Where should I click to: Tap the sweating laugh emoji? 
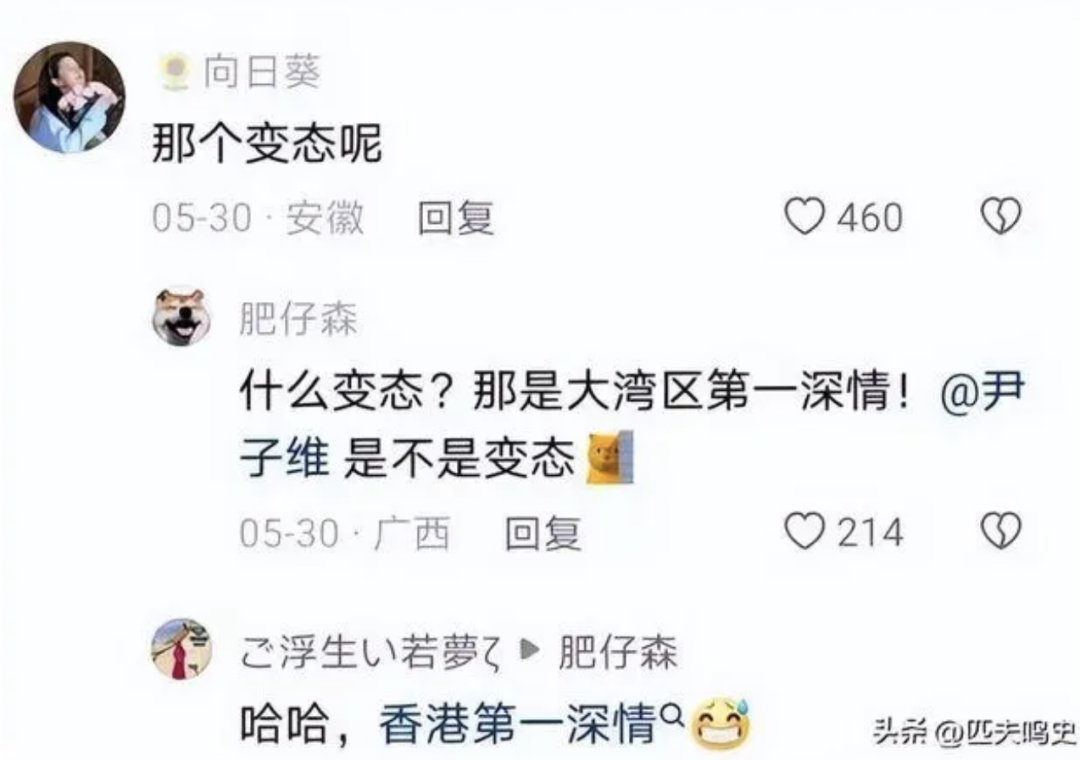(720, 724)
